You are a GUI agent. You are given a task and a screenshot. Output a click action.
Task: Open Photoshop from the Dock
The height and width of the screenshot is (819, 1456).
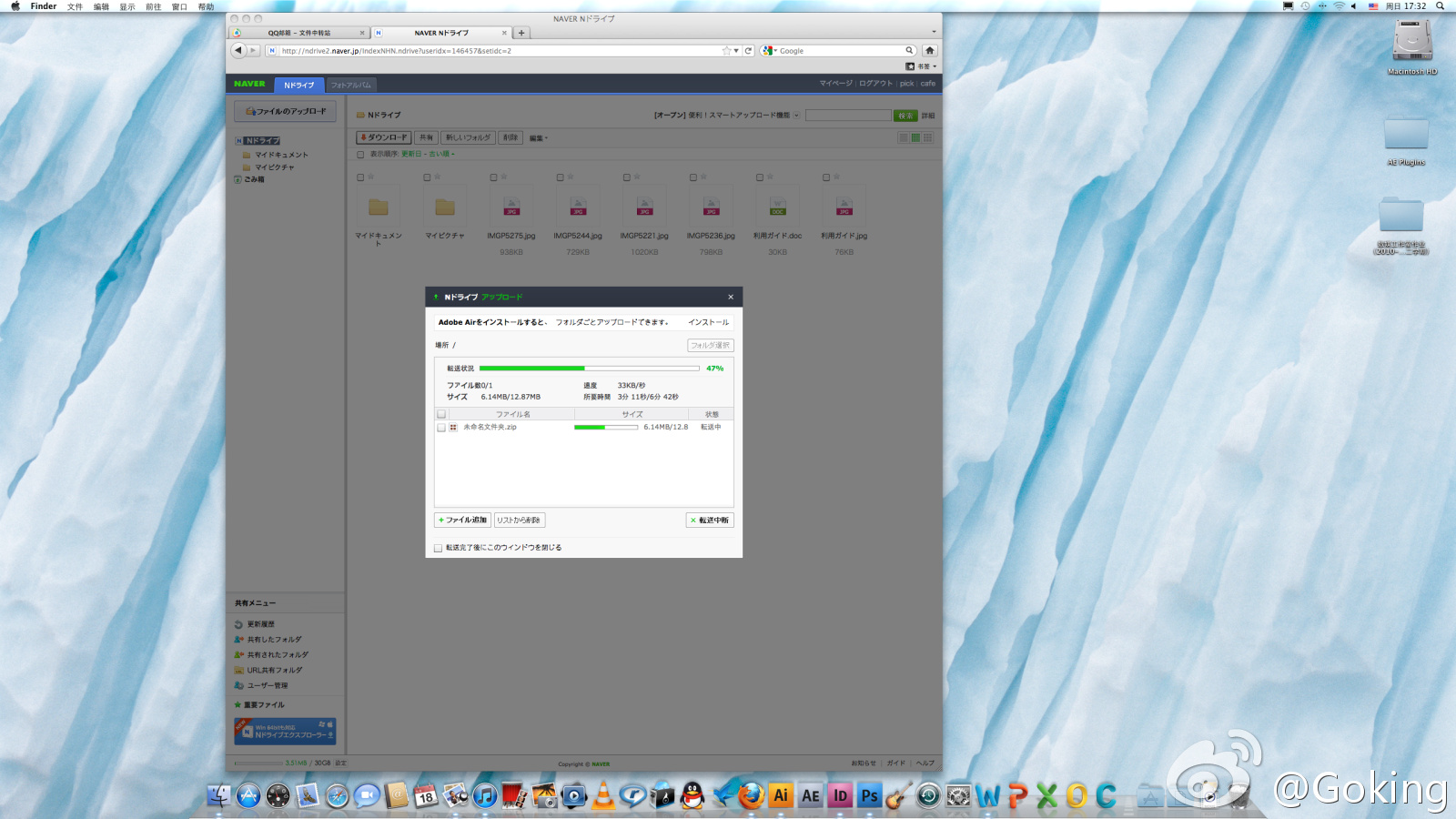pyautogui.click(x=869, y=796)
